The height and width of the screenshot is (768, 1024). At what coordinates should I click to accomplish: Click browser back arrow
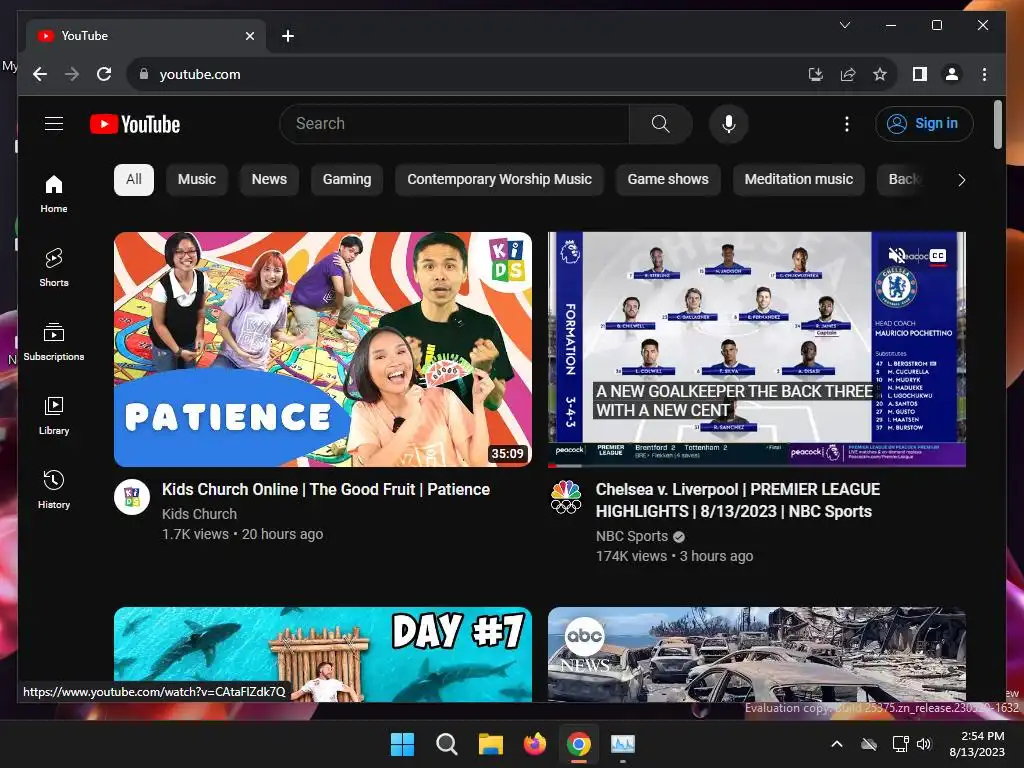click(x=40, y=74)
